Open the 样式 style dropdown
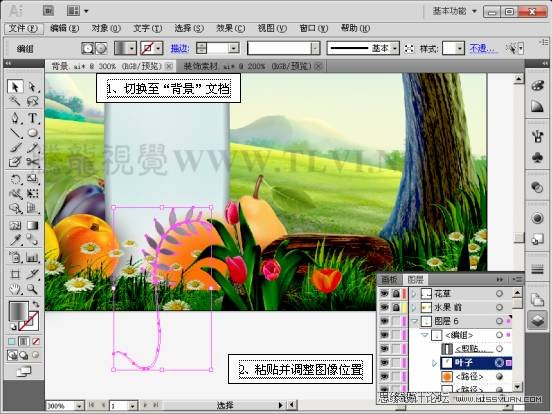The height and width of the screenshot is (414, 552). click(460, 48)
